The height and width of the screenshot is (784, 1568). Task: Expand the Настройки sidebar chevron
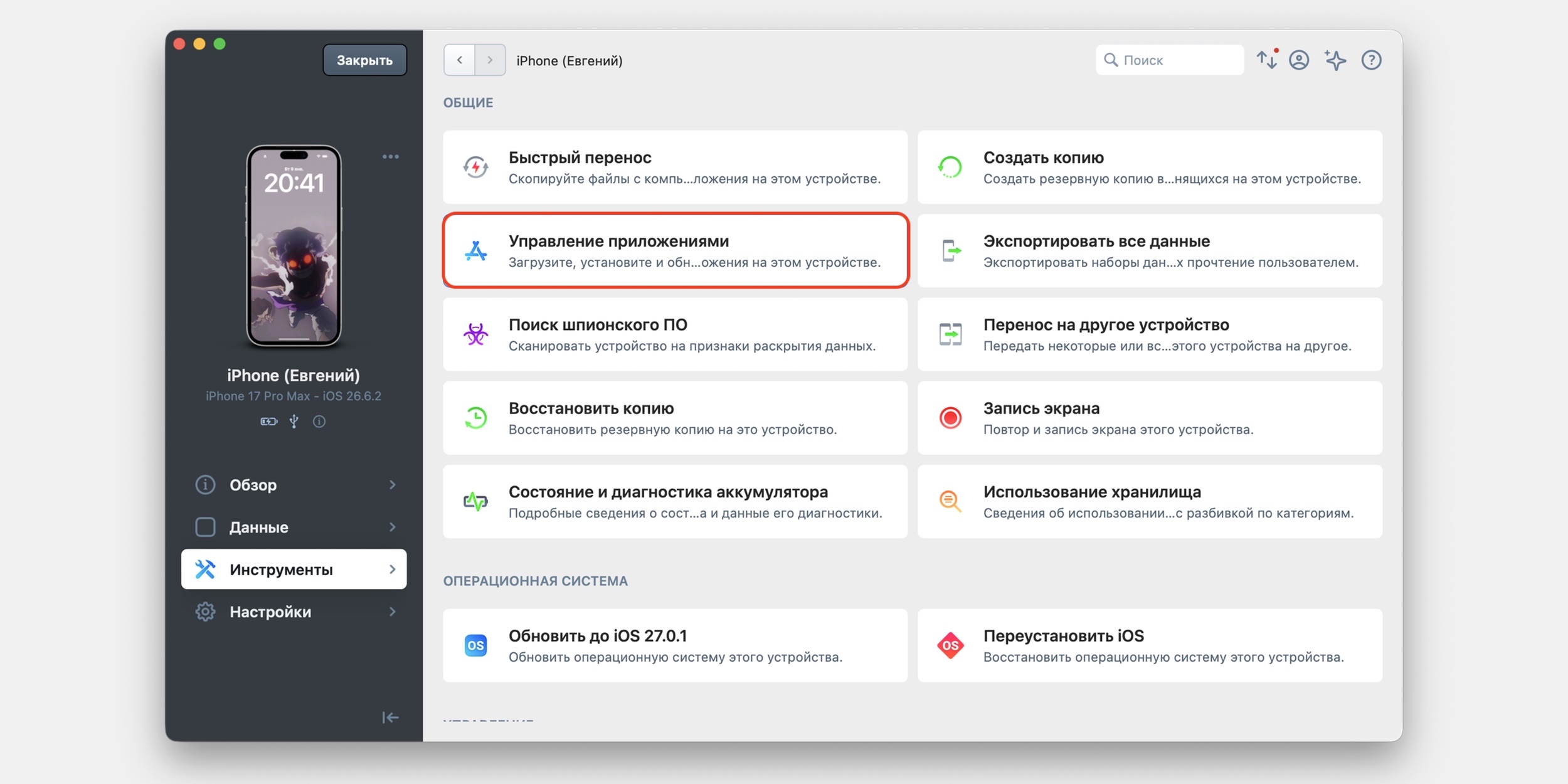[x=393, y=612]
